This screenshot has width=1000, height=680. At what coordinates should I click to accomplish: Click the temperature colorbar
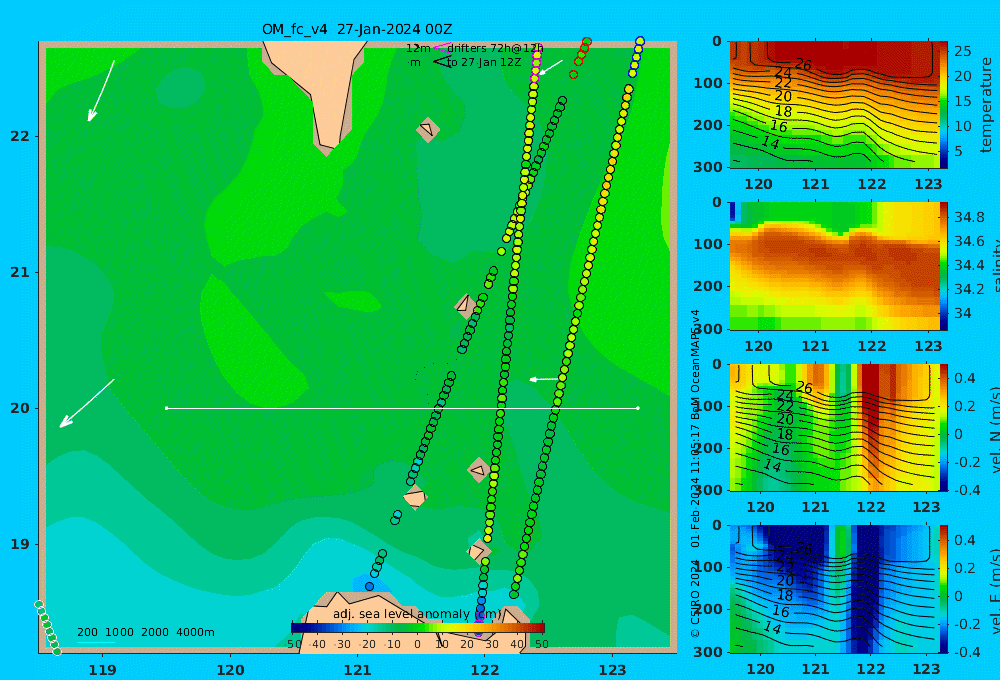pyautogui.click(x=943, y=105)
